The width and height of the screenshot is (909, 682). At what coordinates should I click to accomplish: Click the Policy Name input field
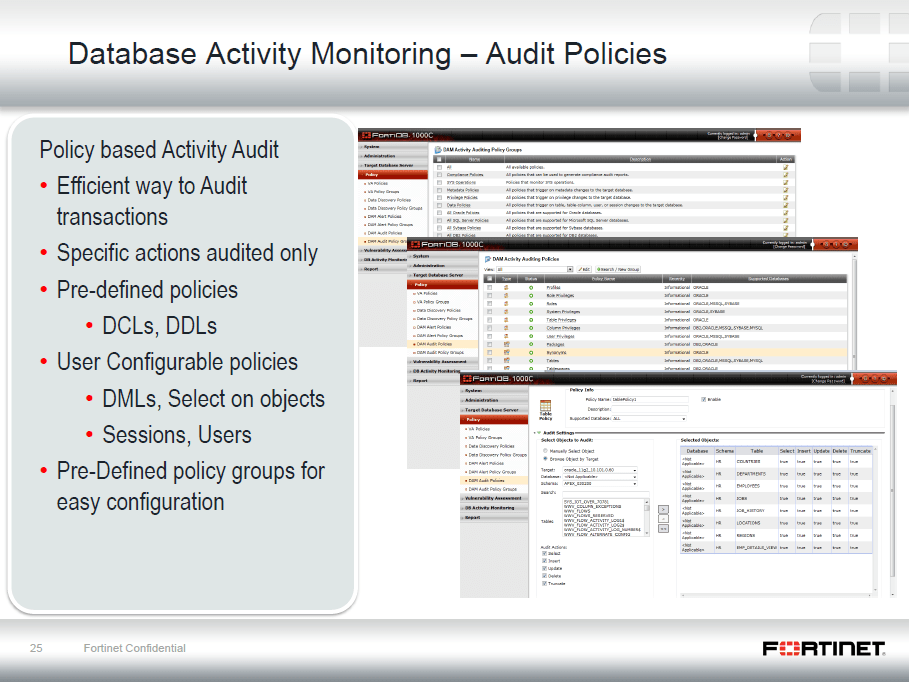650,400
